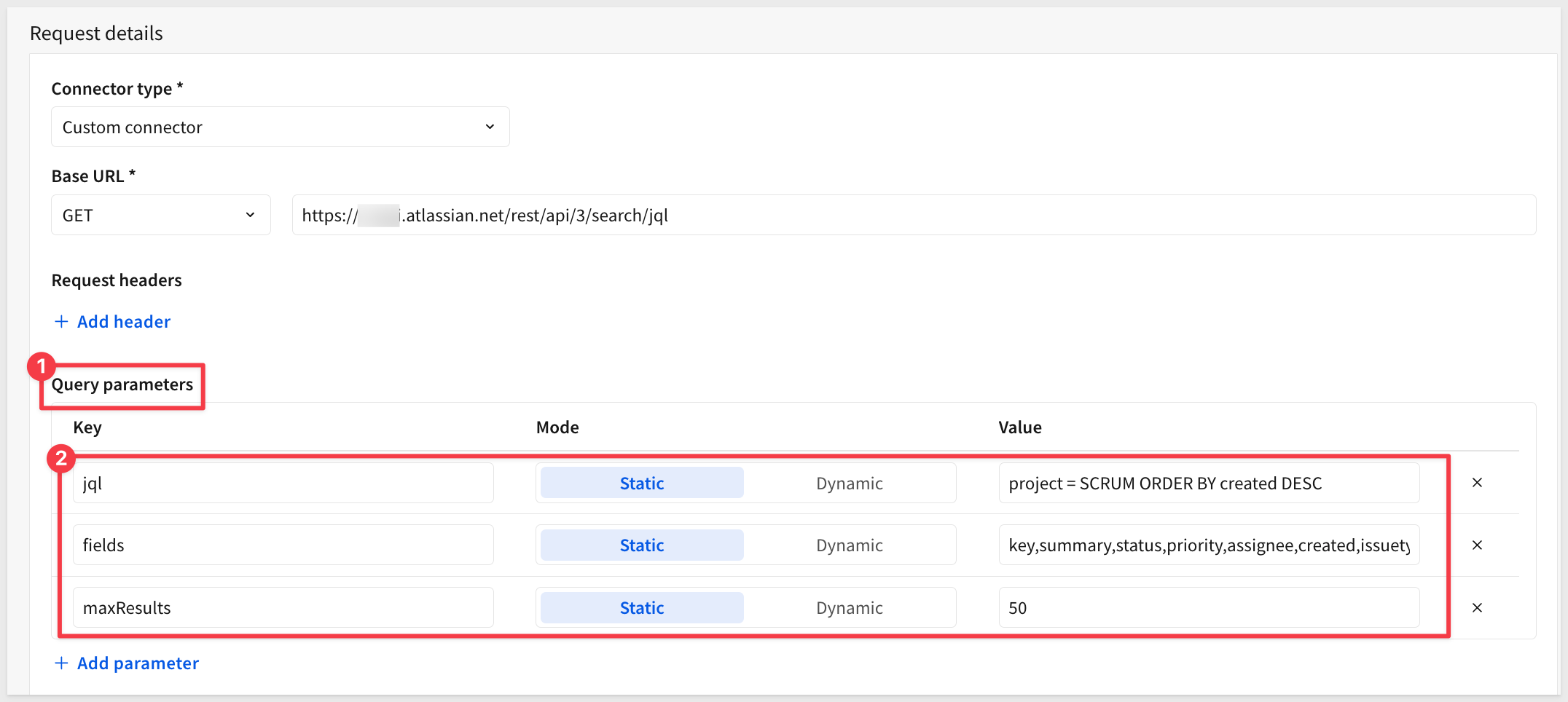Click the Add parameter link
The height and width of the screenshot is (702, 1568).
138,663
